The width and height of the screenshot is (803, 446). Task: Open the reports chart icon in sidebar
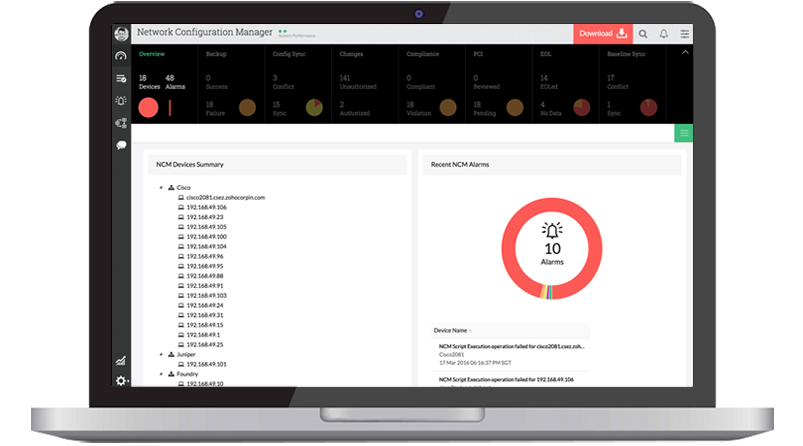tap(121, 361)
